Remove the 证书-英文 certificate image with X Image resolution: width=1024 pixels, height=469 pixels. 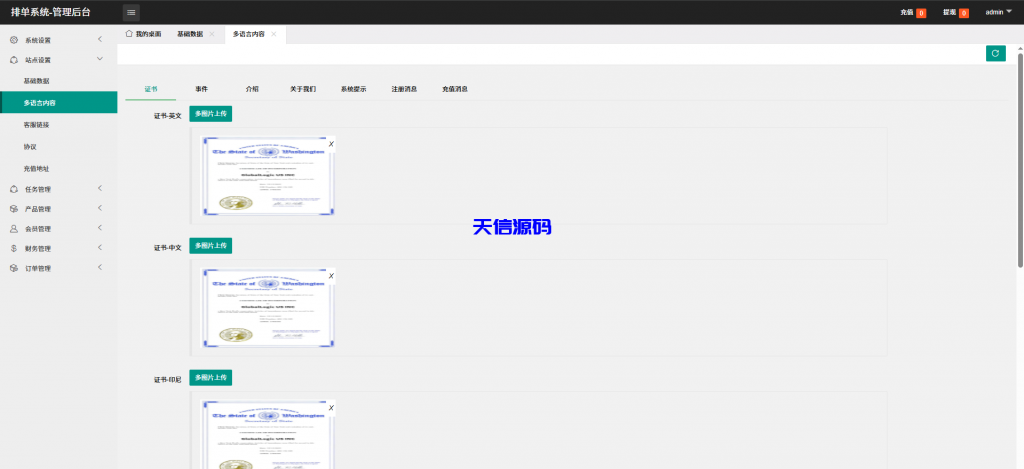point(331,144)
